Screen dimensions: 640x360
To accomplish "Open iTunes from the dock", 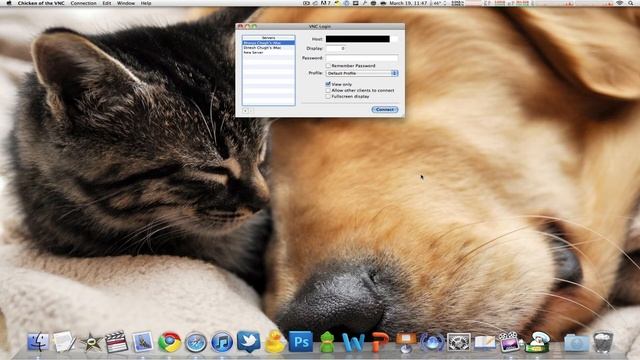I will 222,342.
